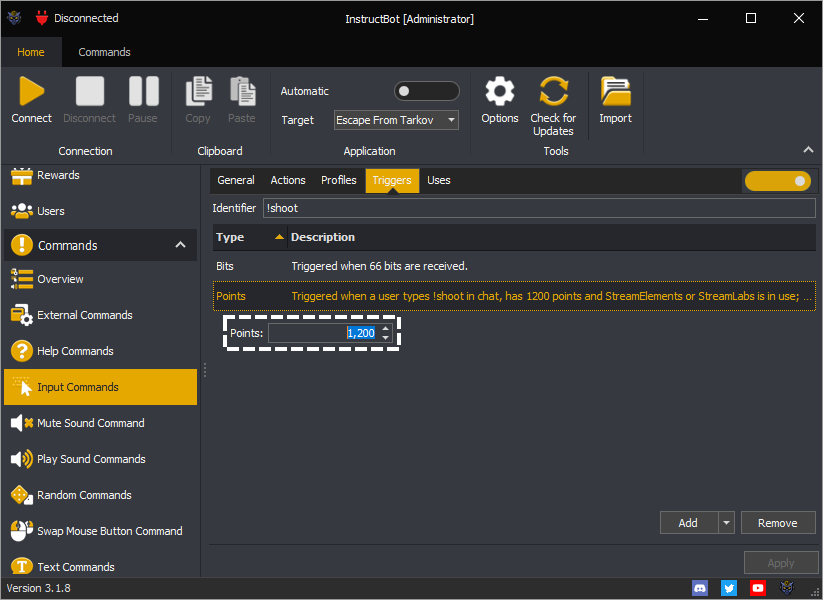Select the Bits trigger row
Image resolution: width=823 pixels, height=600 pixels.
(514, 266)
